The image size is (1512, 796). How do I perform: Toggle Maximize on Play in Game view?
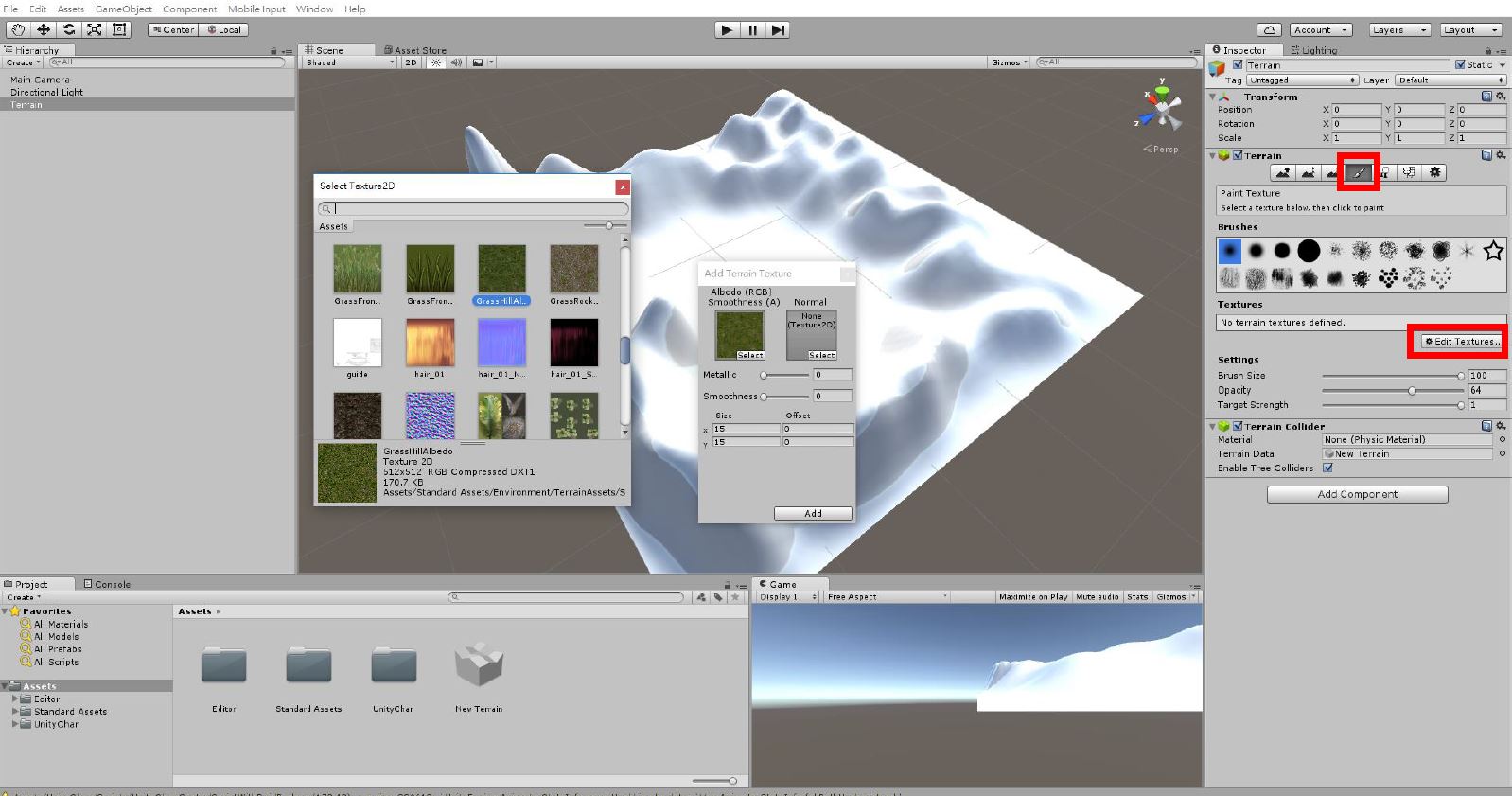[1032, 596]
